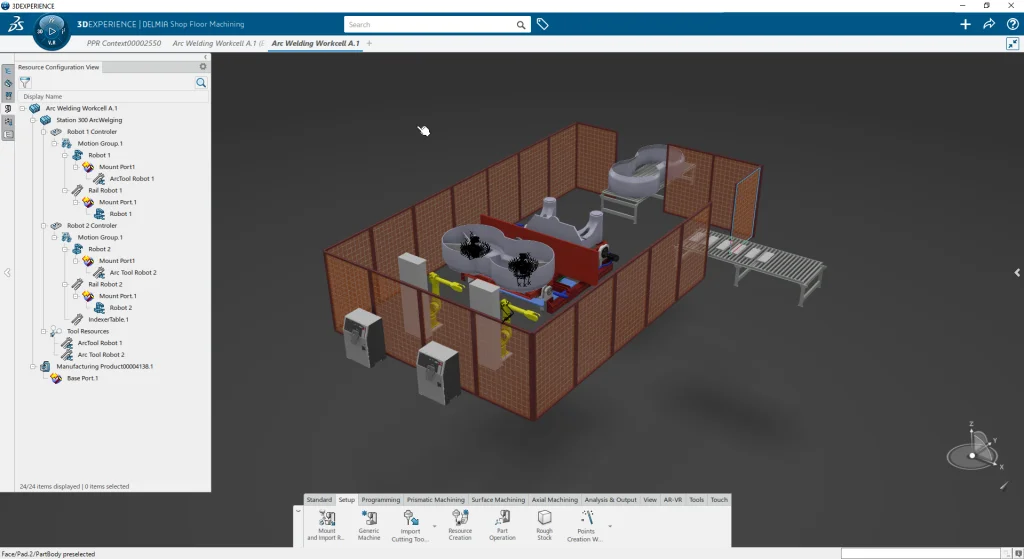Viewport: 1024px width, 559px height.
Task: Switch to PPR Context00002550 document tab
Action: coord(124,44)
